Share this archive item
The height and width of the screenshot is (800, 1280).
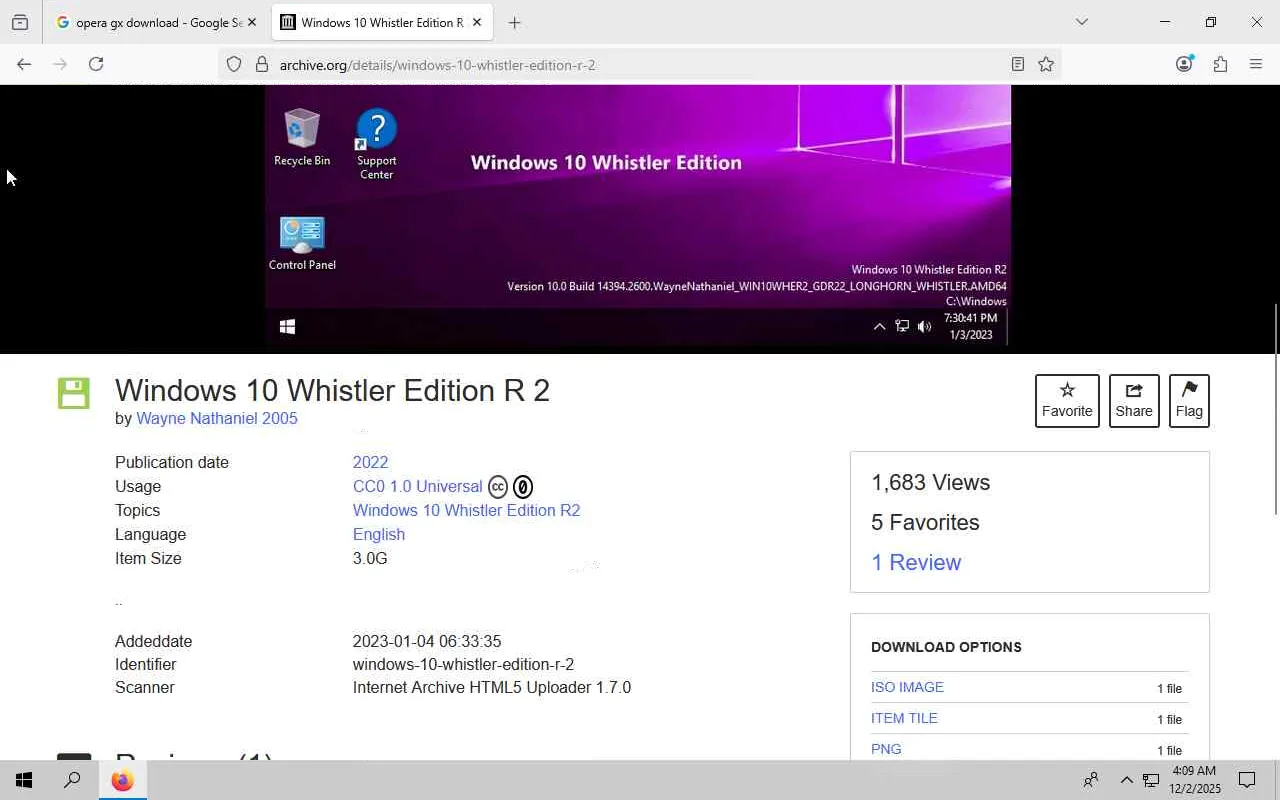pyautogui.click(x=1134, y=401)
